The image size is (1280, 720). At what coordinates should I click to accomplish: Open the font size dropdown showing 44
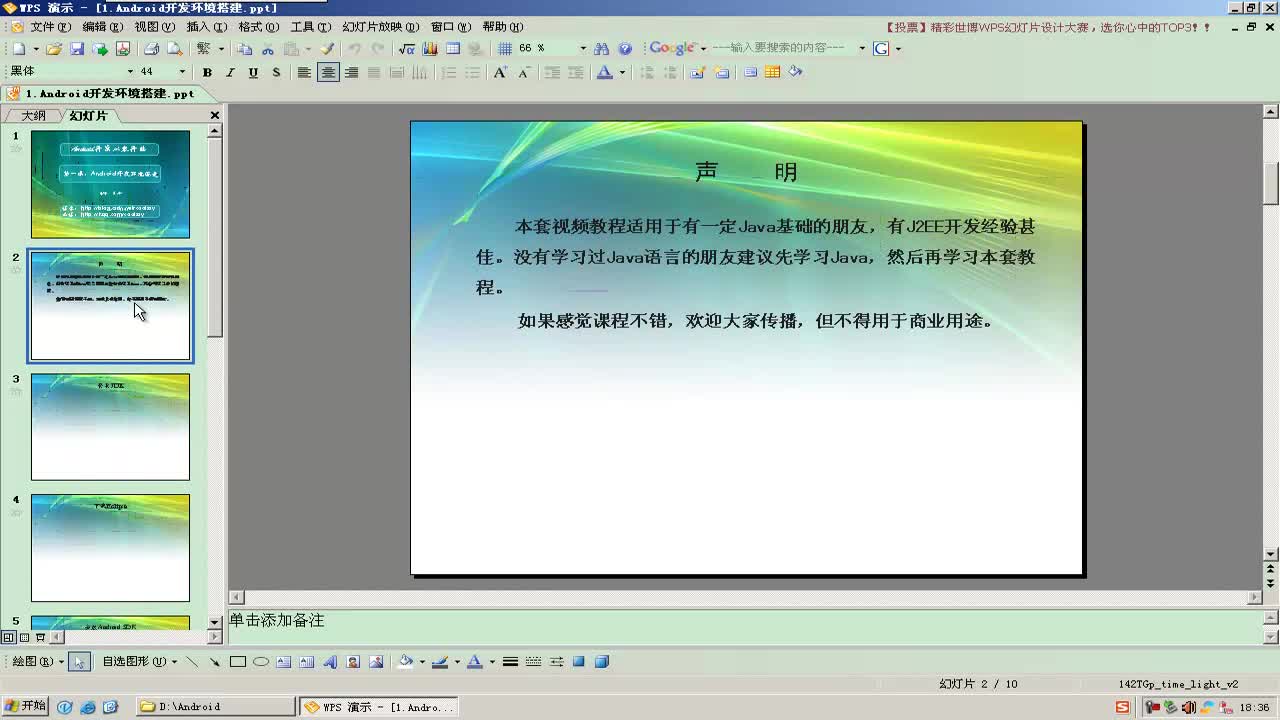pos(181,72)
